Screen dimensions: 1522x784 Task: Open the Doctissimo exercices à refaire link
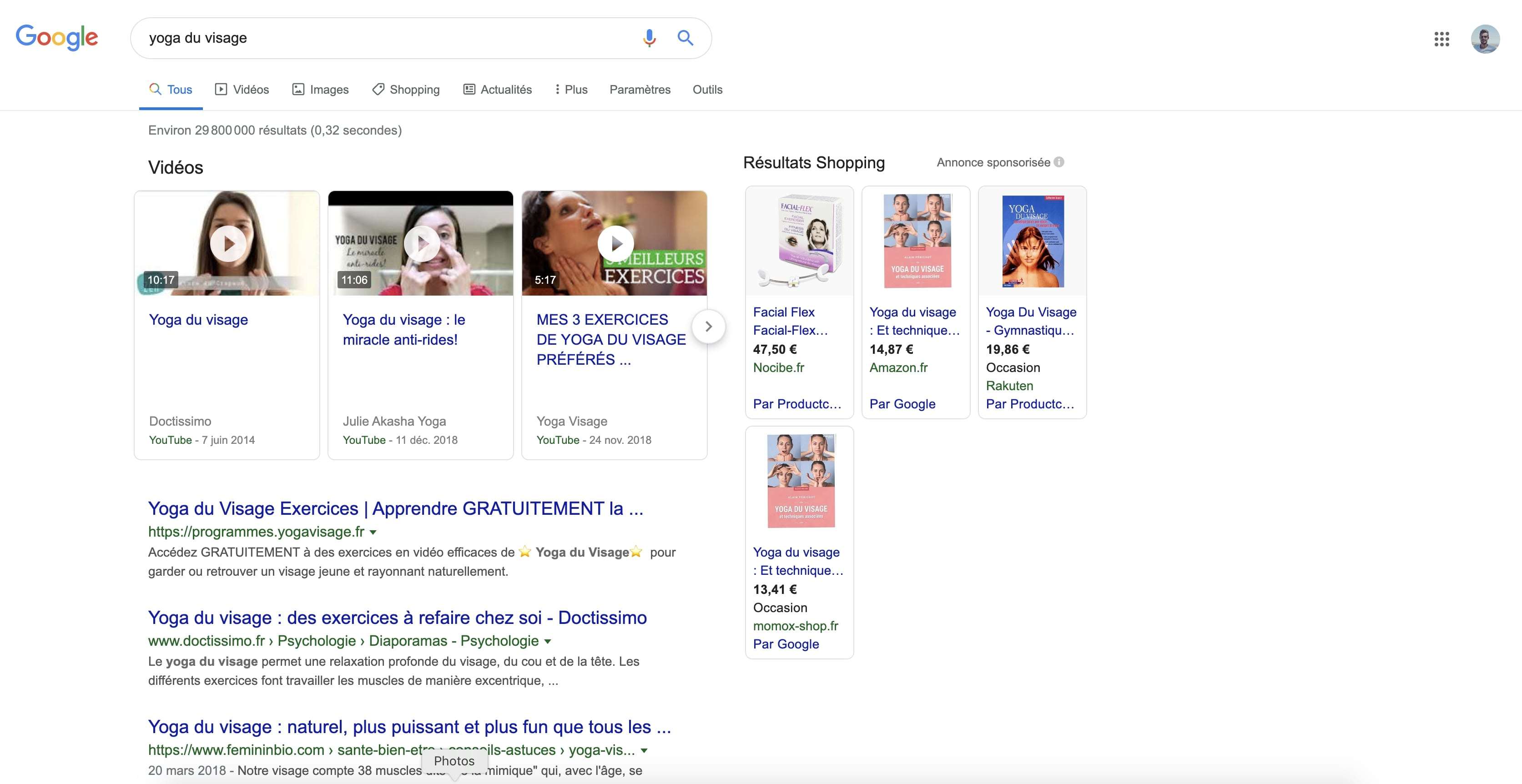pos(397,618)
